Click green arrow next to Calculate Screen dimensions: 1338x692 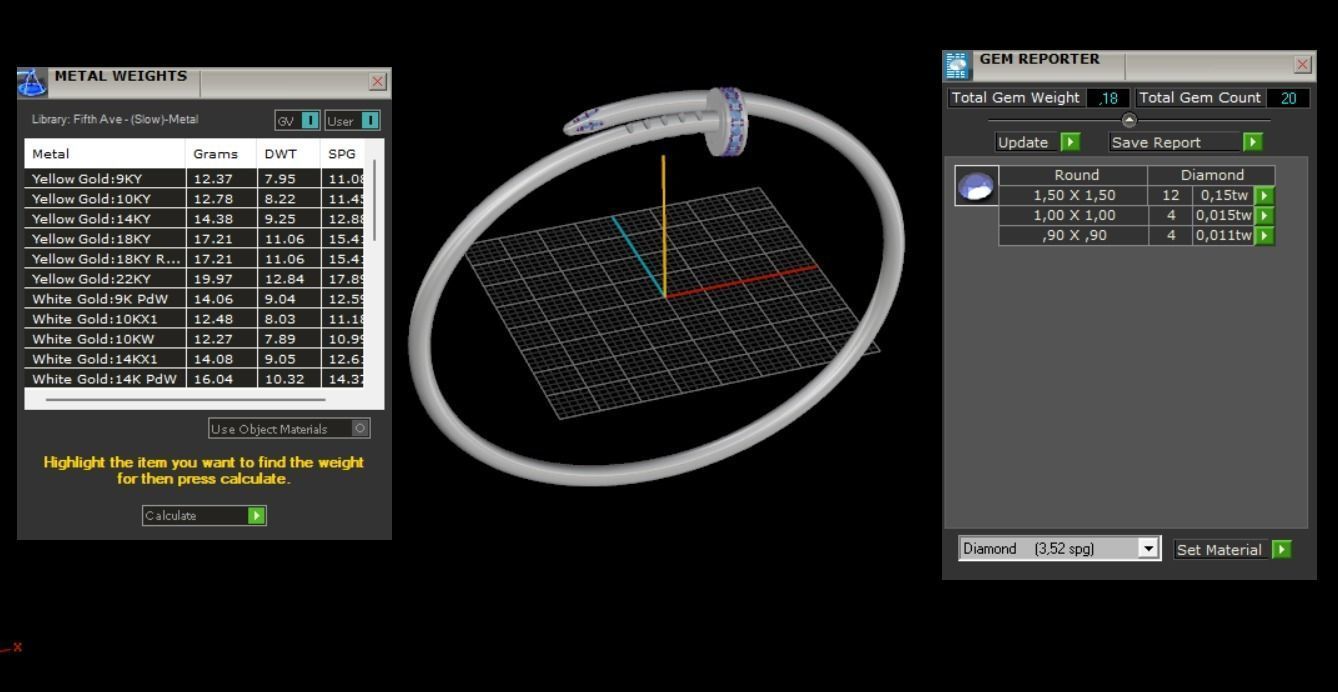point(257,515)
